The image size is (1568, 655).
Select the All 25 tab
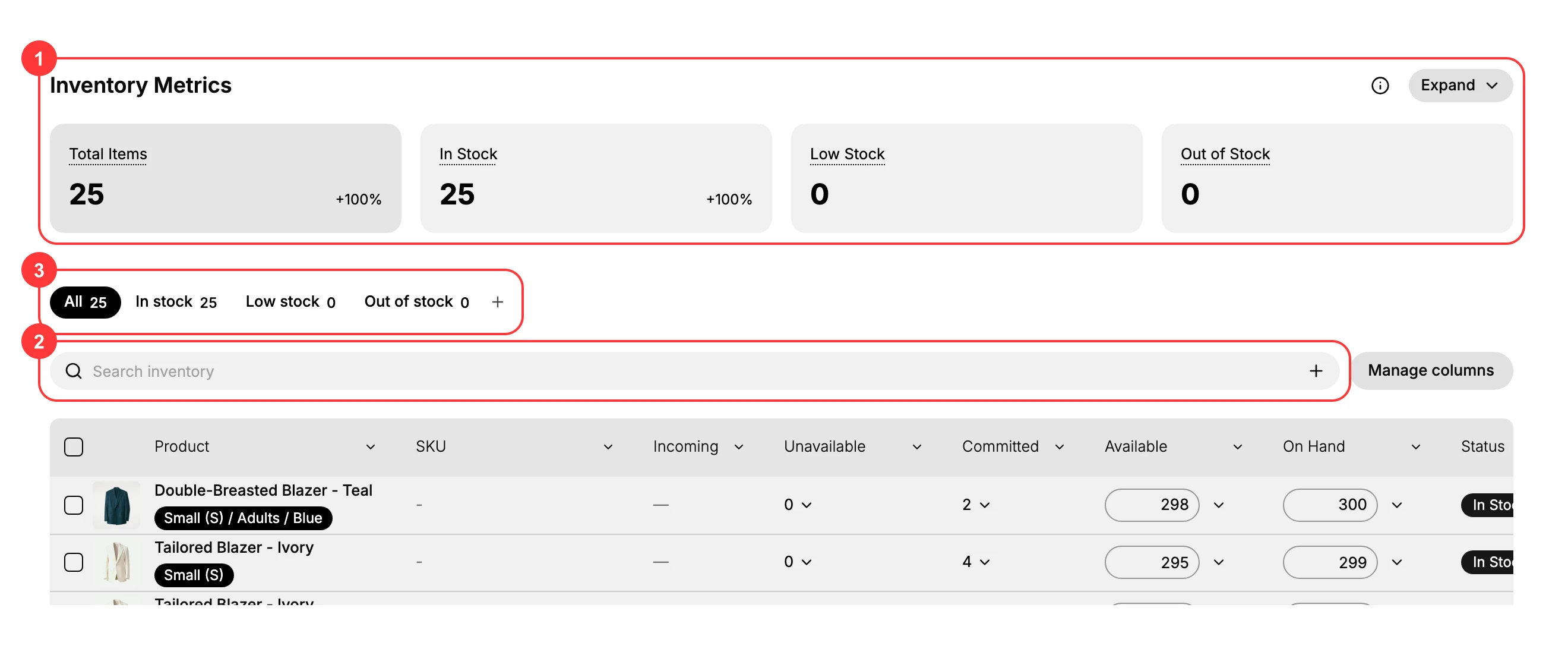pos(85,301)
